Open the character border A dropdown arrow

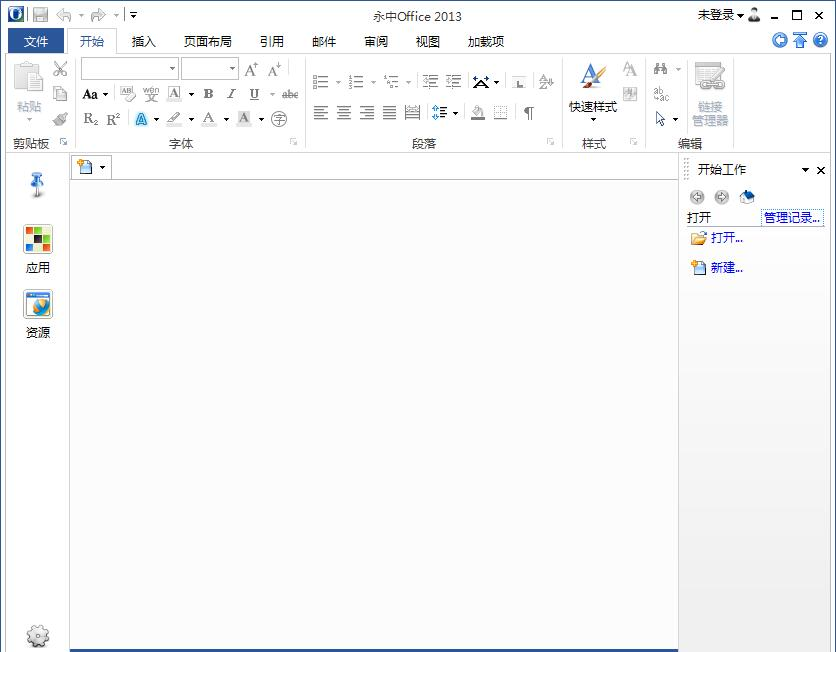click(191, 94)
